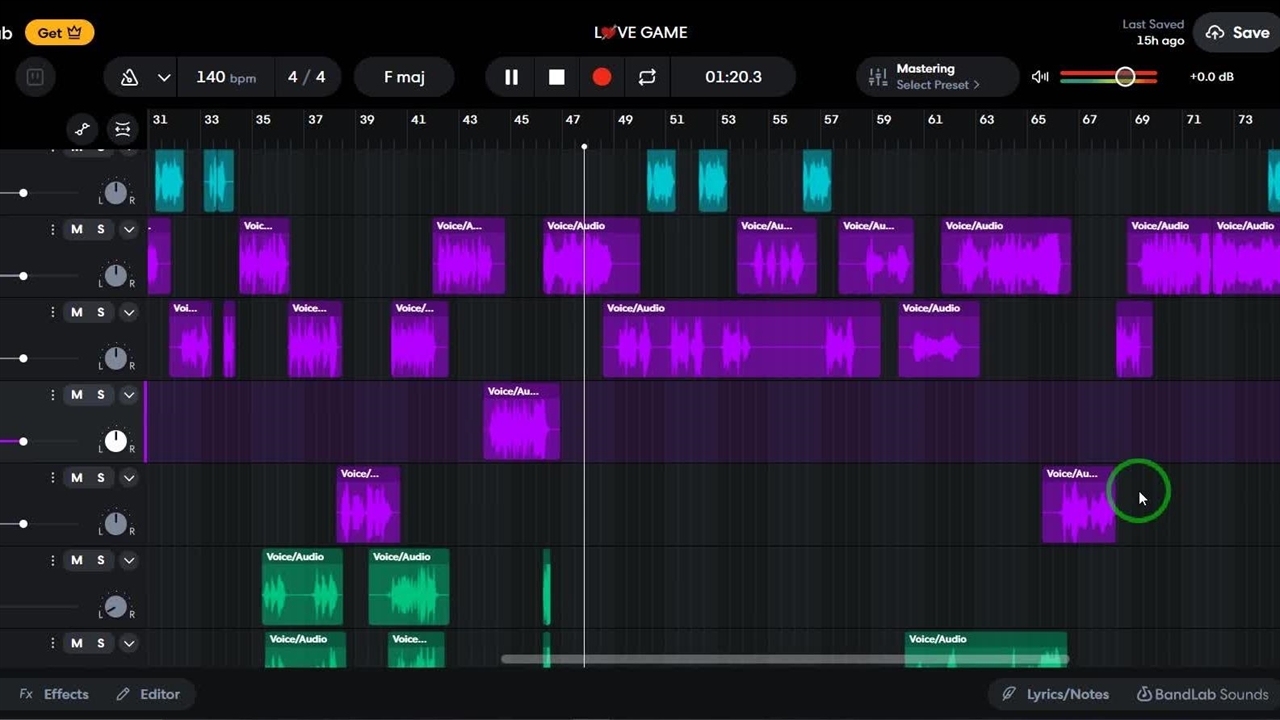Solo the first green track with S

[x=101, y=560]
